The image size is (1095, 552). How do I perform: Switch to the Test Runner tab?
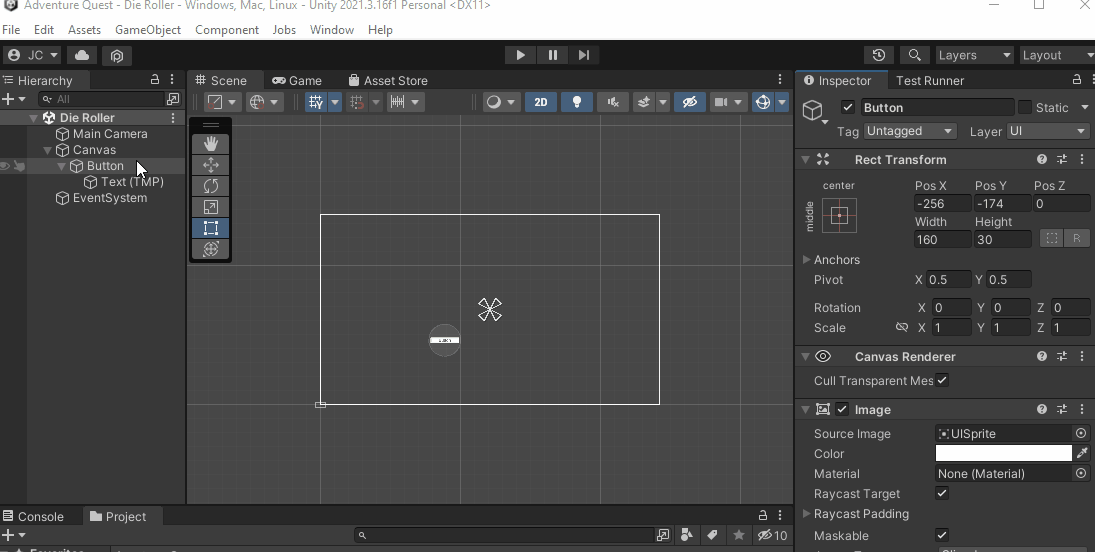pyautogui.click(x=929, y=80)
